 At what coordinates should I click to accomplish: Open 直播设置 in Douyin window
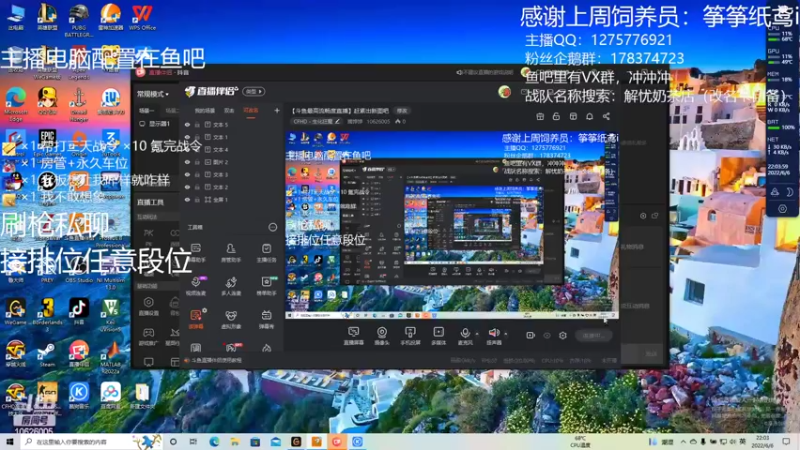(148, 307)
